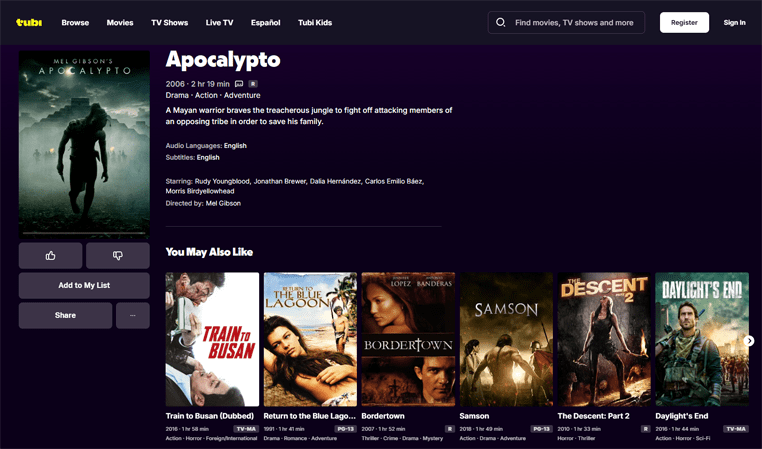Screen dimensions: 762x449
Task: Open the Daylight's End poster
Action: click(702, 339)
